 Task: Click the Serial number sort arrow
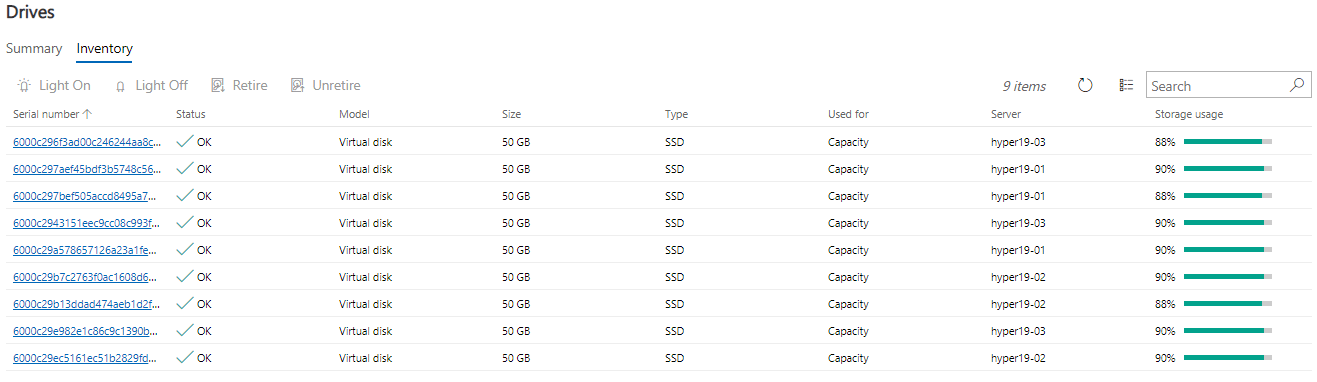coord(88,114)
